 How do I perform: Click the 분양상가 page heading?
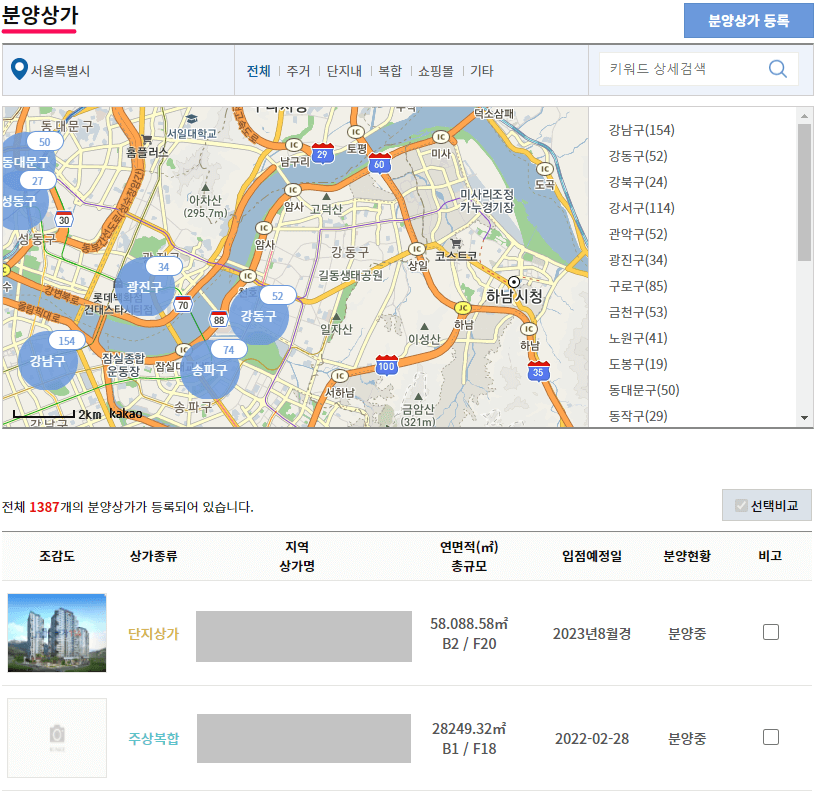pyautogui.click(x=40, y=15)
